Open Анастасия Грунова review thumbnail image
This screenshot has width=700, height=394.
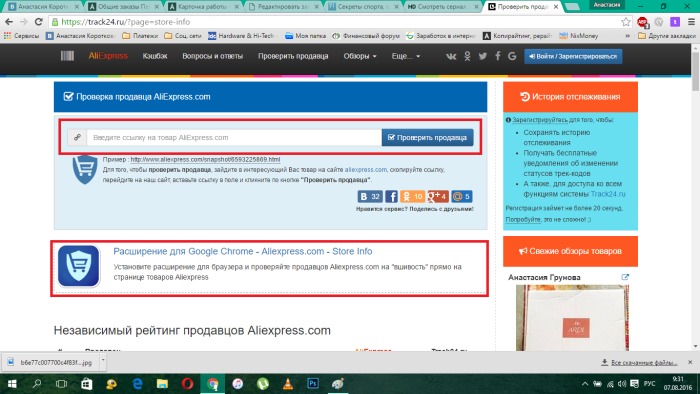tap(572, 318)
